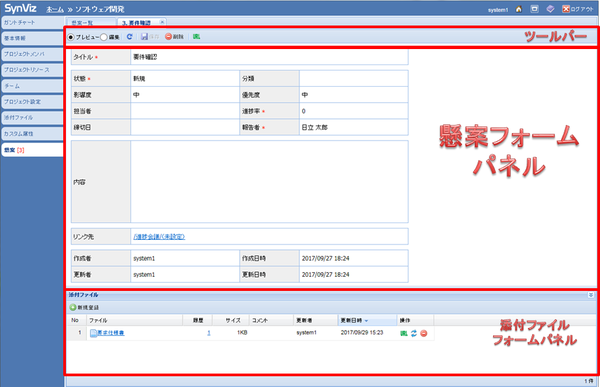This screenshot has width=600, height=387.
Task: Open history link 1 in 履歴 column
Action: (209, 333)
